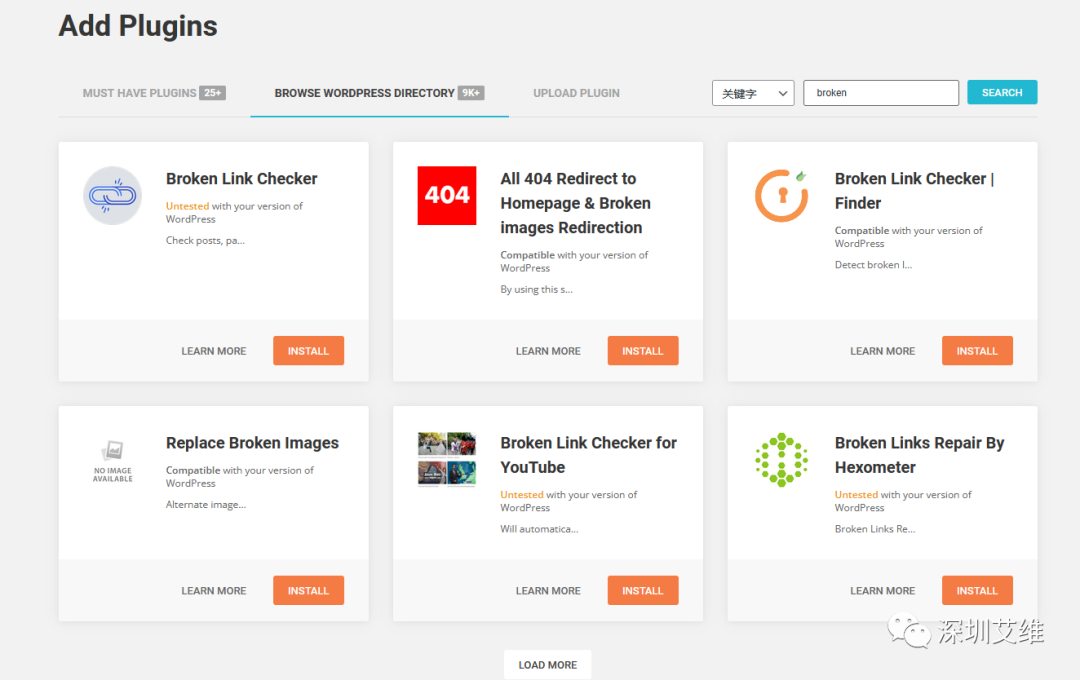Click the Load More button

548,665
